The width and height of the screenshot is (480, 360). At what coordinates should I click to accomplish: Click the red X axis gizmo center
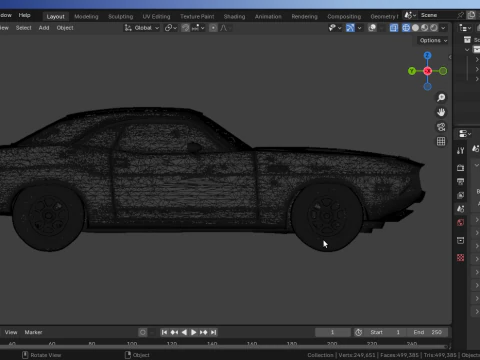427,71
